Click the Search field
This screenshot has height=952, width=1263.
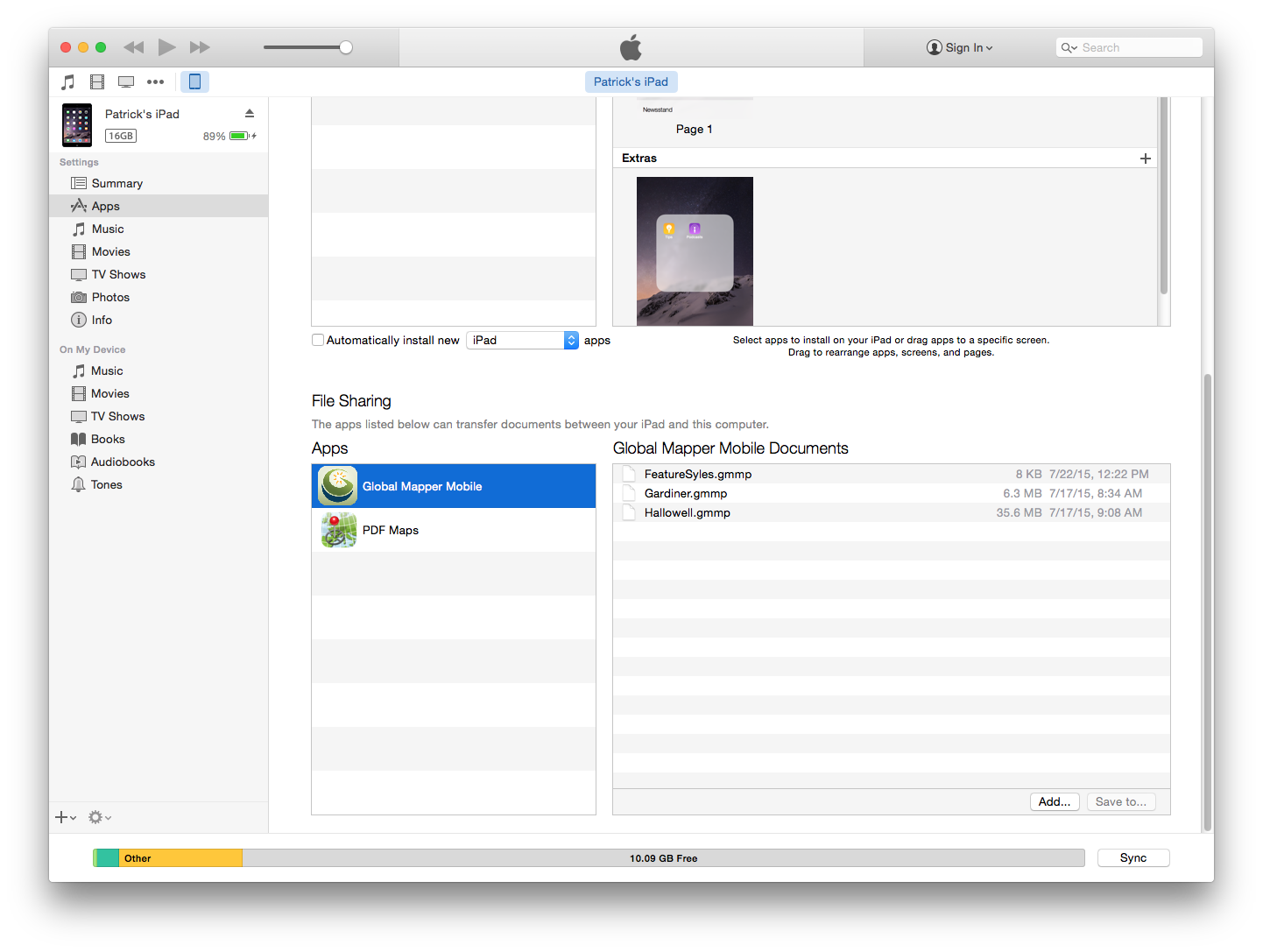tap(1129, 47)
